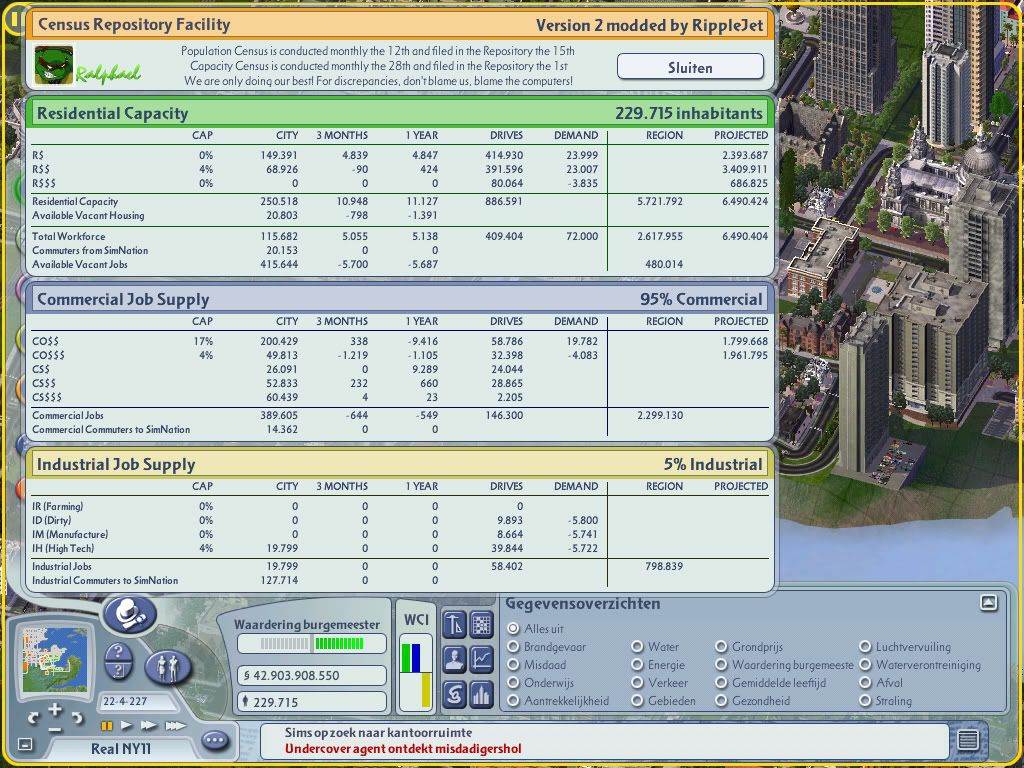
Task: Click the IH (High Tech) row label
Action: pyautogui.click(x=63, y=549)
